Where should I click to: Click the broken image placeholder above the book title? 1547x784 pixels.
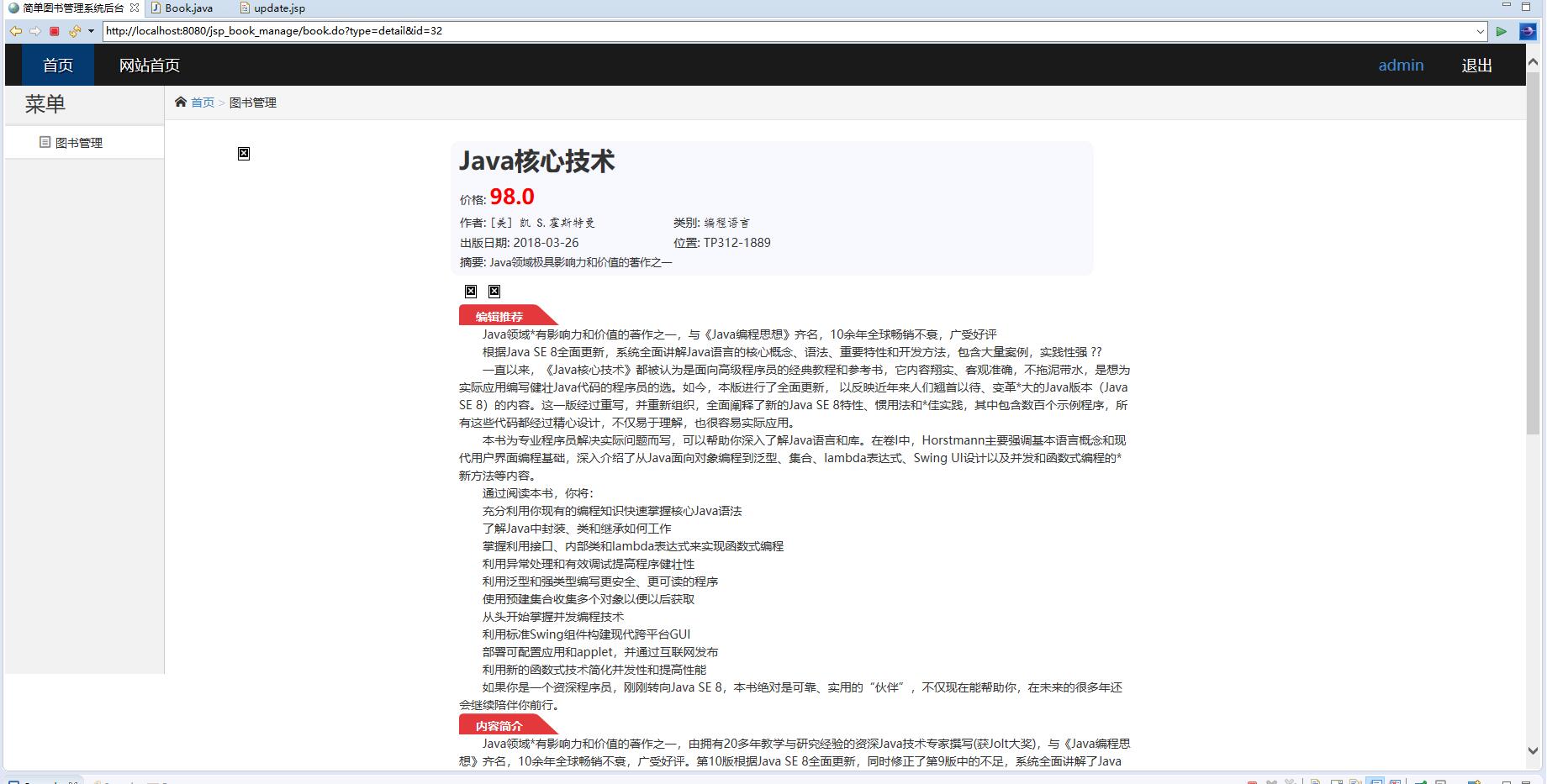pyautogui.click(x=244, y=153)
